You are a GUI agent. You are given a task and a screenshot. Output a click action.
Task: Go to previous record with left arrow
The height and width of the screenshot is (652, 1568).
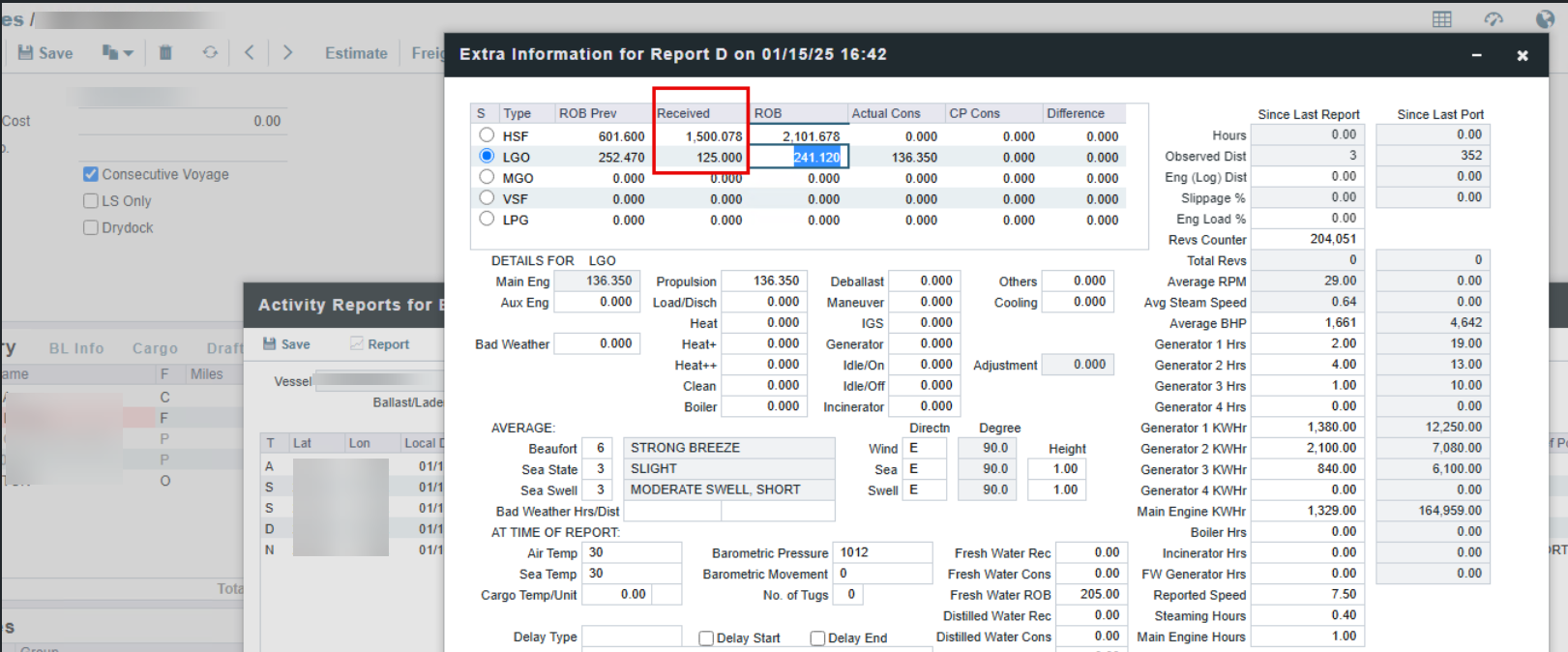coord(250,53)
